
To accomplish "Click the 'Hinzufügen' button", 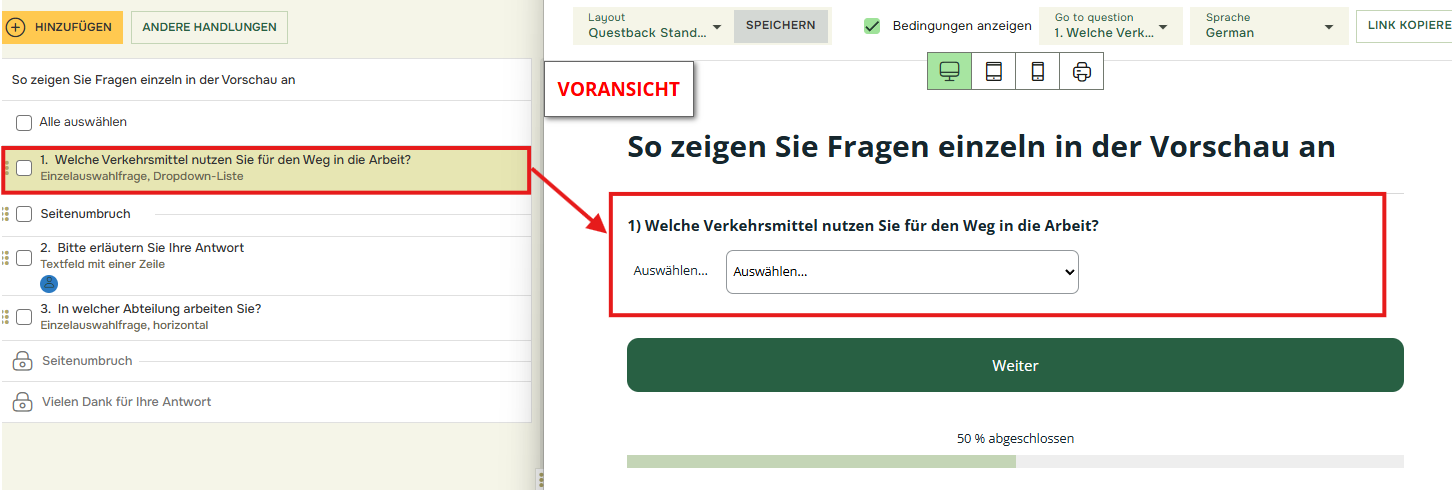I will point(62,27).
